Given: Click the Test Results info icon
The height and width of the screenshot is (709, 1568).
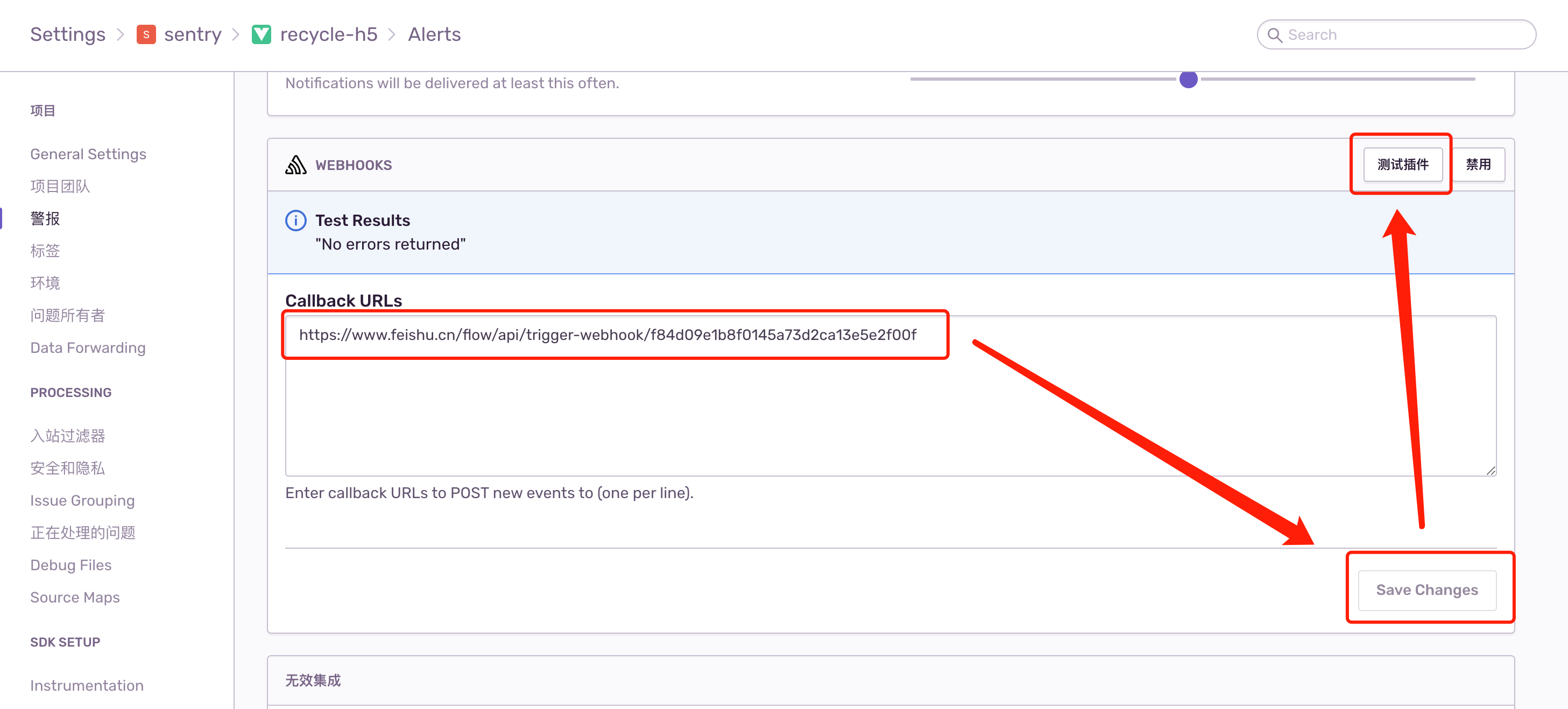Looking at the screenshot, I should coord(296,221).
